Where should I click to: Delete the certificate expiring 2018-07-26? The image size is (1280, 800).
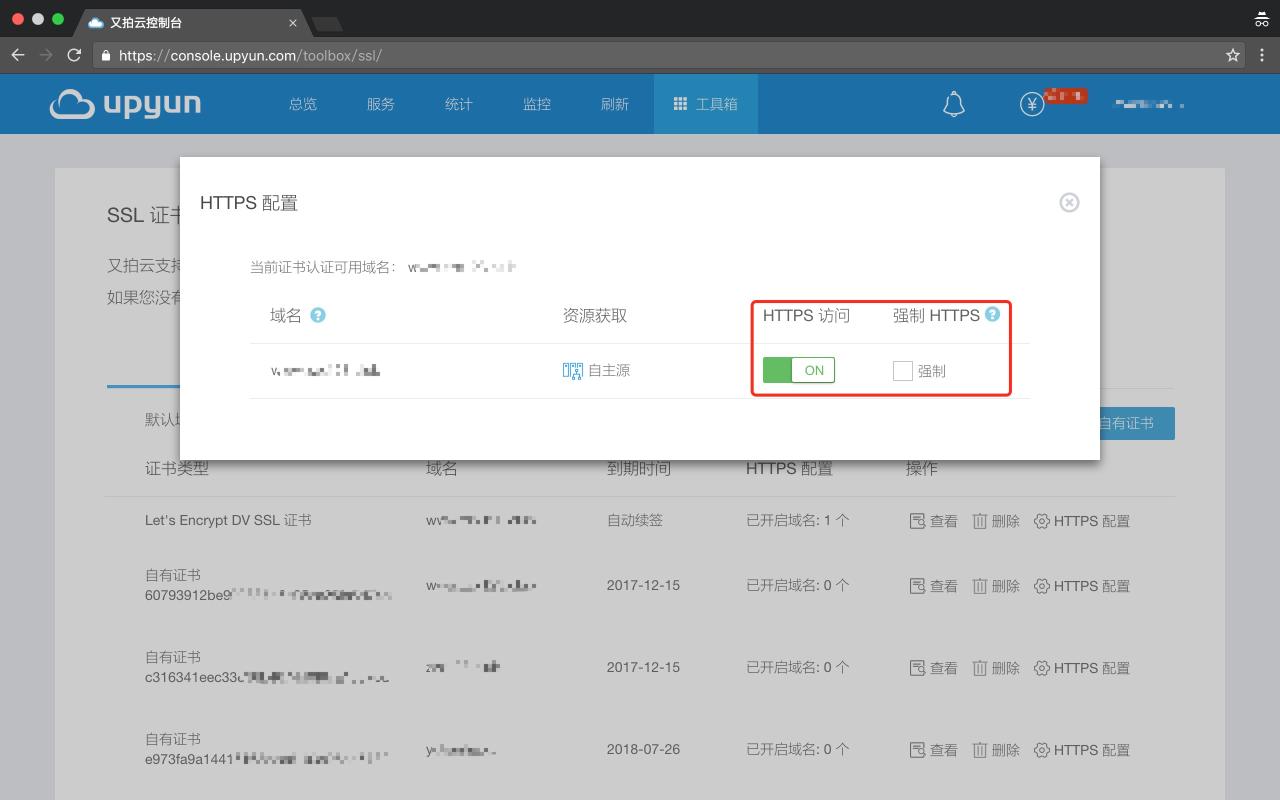[996, 750]
